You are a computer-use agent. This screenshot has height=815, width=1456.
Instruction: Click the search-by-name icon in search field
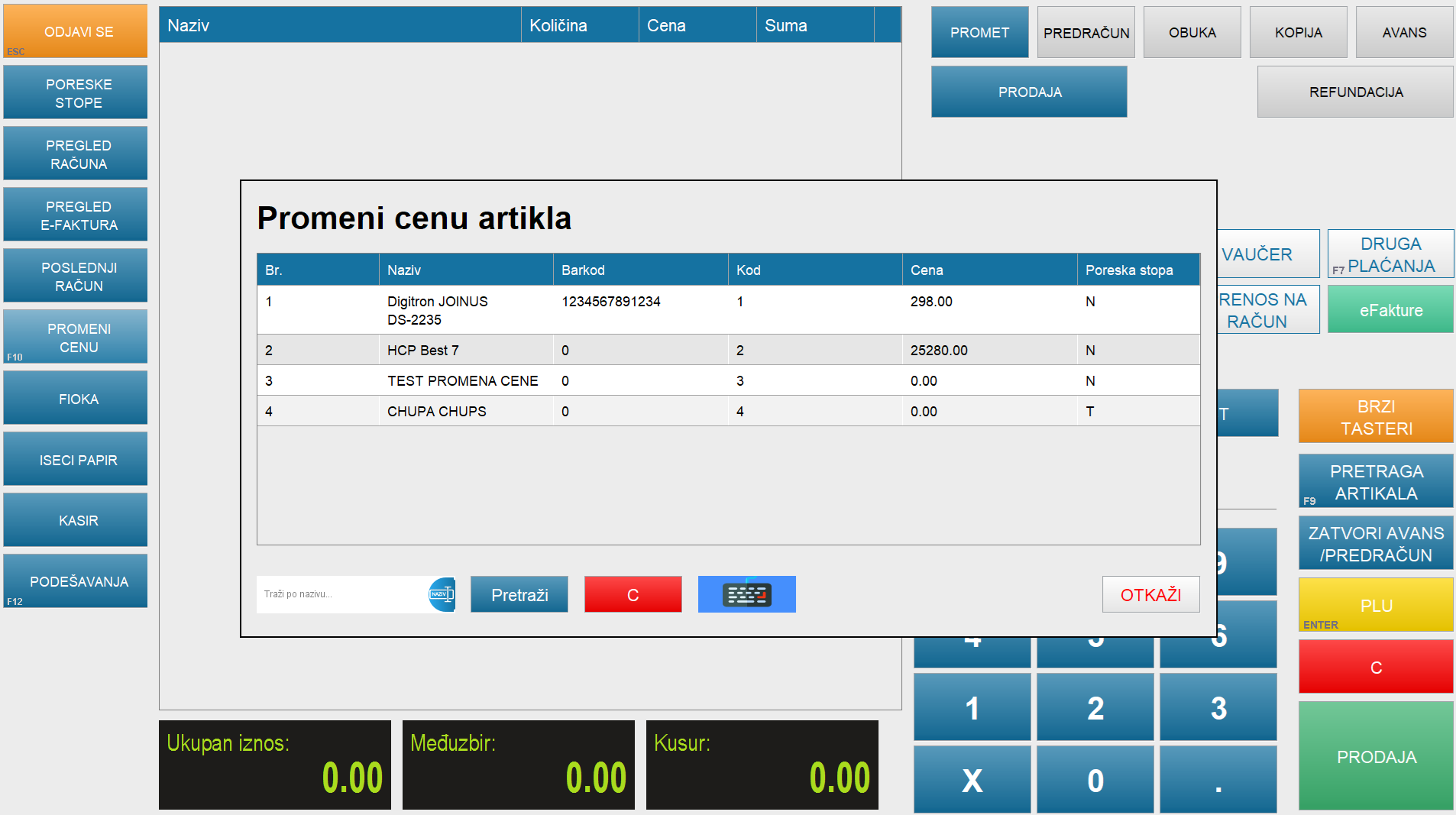(x=442, y=594)
